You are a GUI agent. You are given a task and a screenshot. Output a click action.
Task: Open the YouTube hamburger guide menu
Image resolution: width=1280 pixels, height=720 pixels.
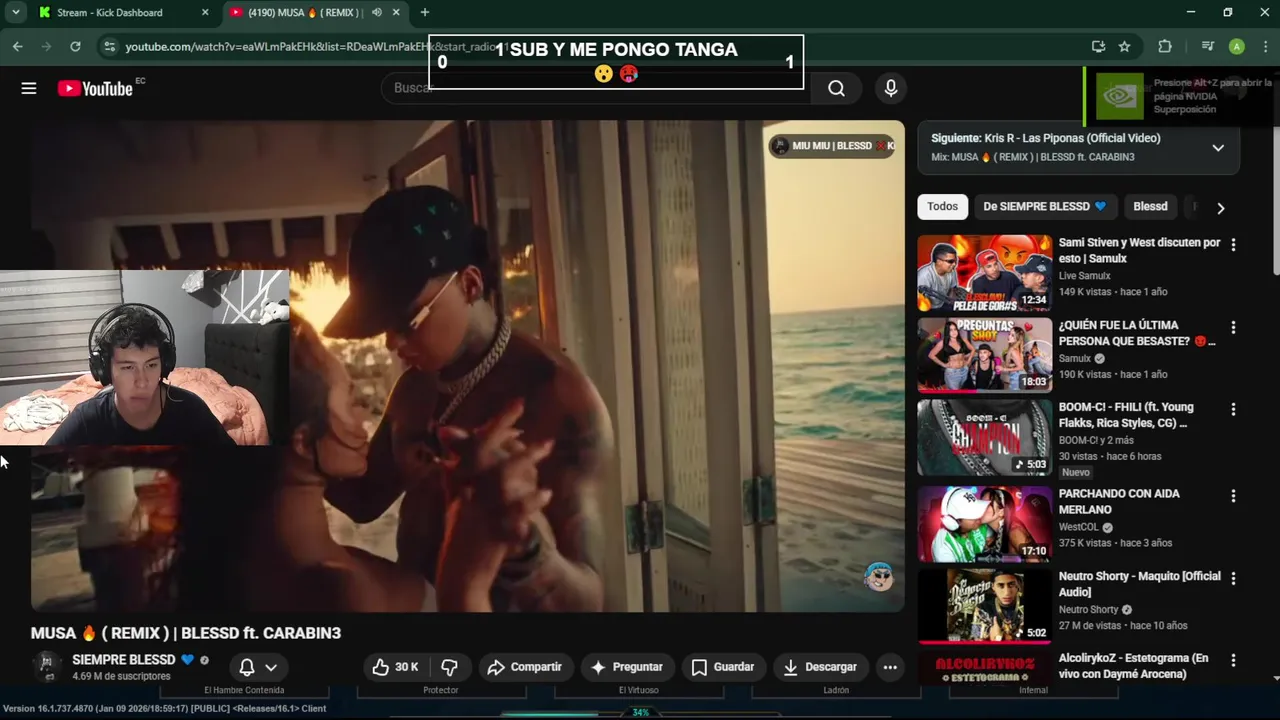click(x=29, y=88)
